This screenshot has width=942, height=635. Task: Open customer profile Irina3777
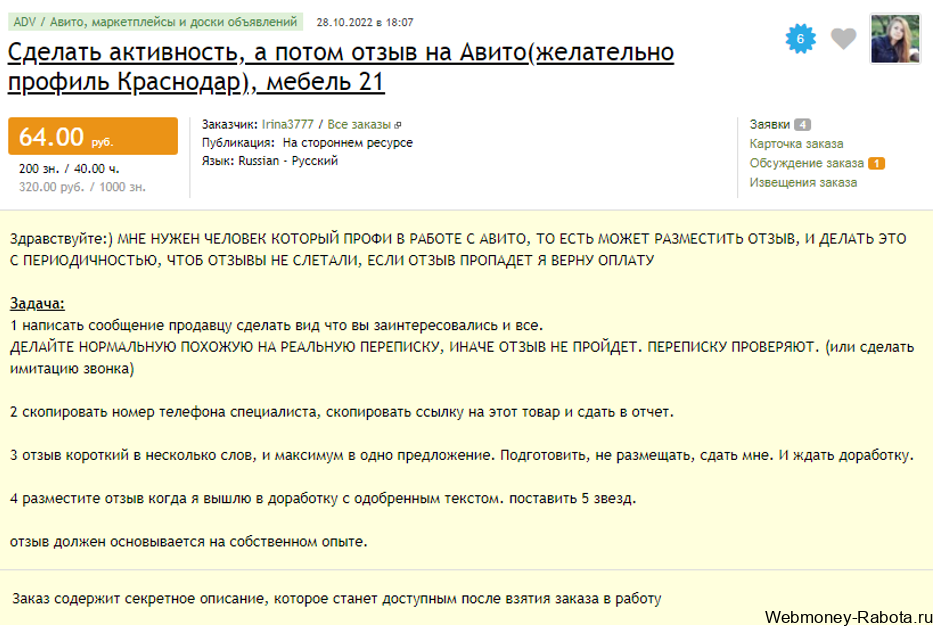tap(290, 125)
